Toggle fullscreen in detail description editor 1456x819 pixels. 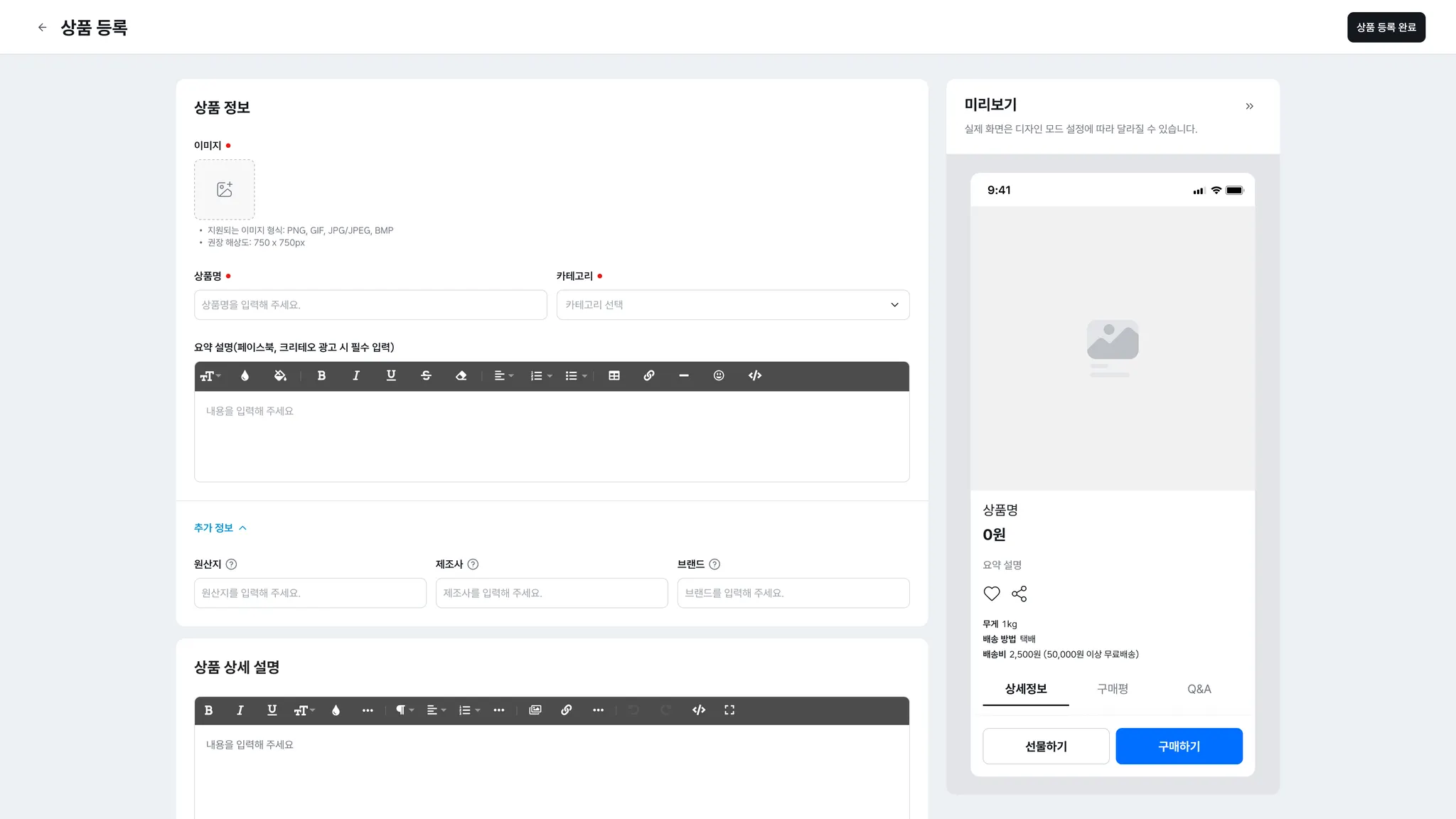click(x=729, y=710)
